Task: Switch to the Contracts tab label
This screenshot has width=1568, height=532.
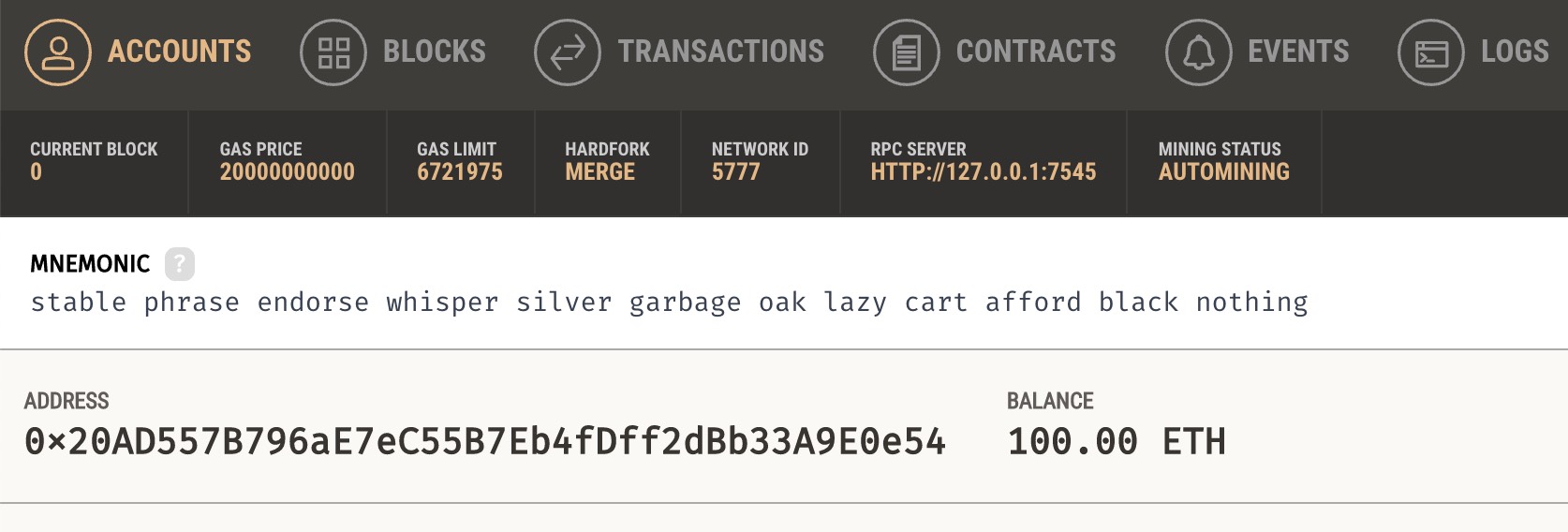Action: pyautogui.click(x=1036, y=52)
